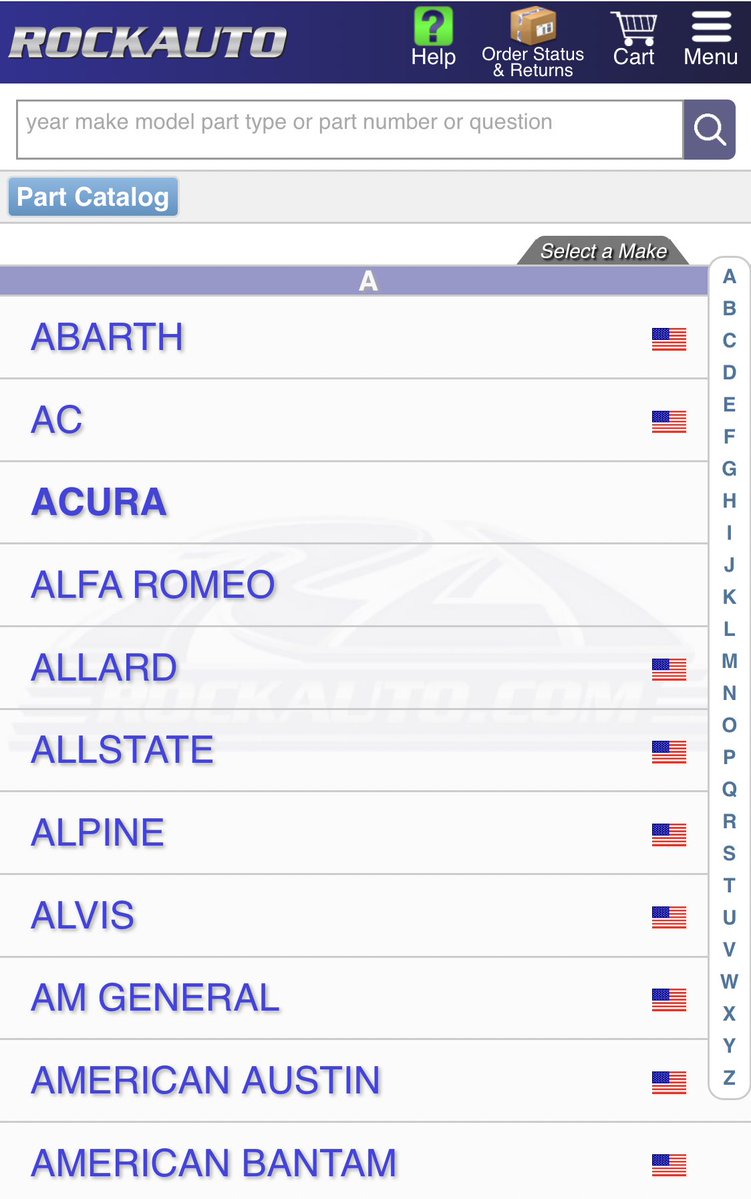
Task: Open the ALVIS make link
Action: coord(83,915)
